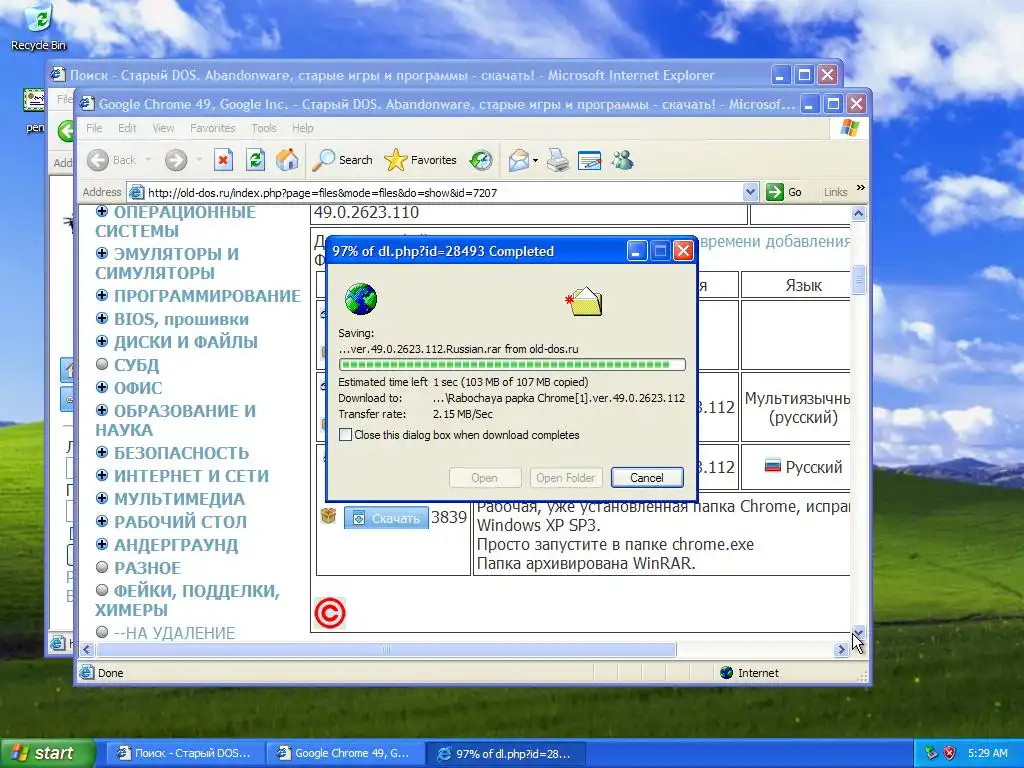The height and width of the screenshot is (768, 1024).
Task: Open the Help menu
Action: [x=302, y=128]
